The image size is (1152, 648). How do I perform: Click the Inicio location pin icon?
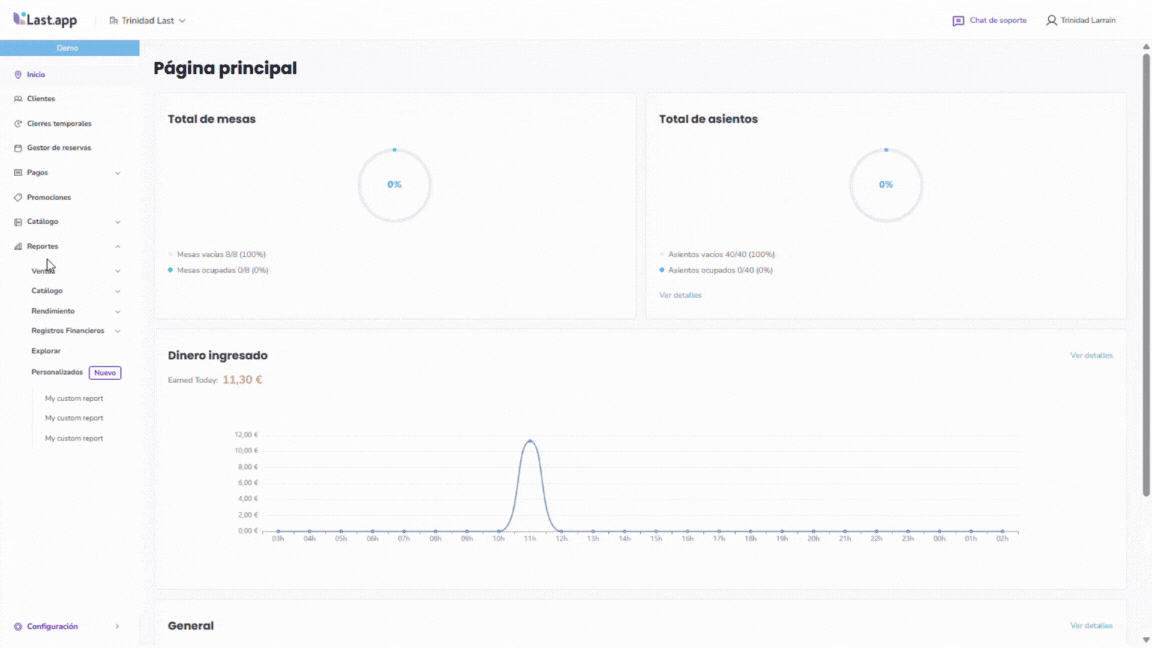18,75
